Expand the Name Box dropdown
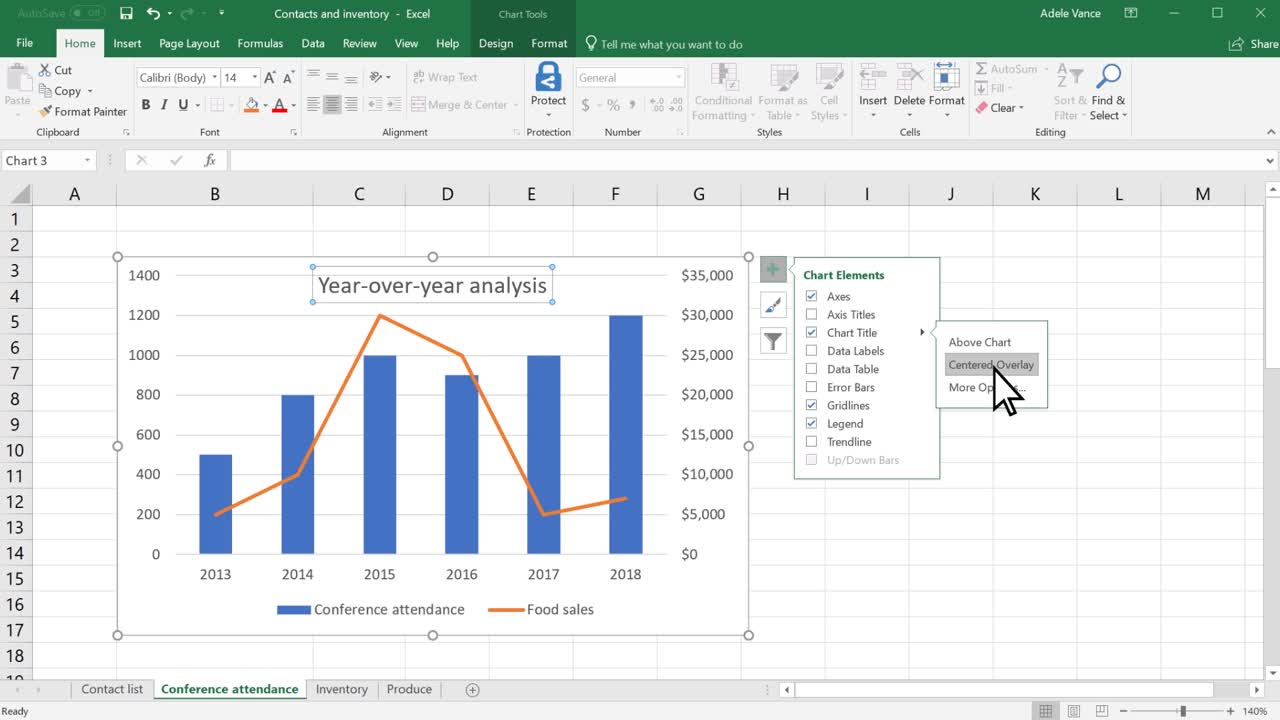Screen dimensions: 1280x720 tap(88, 160)
